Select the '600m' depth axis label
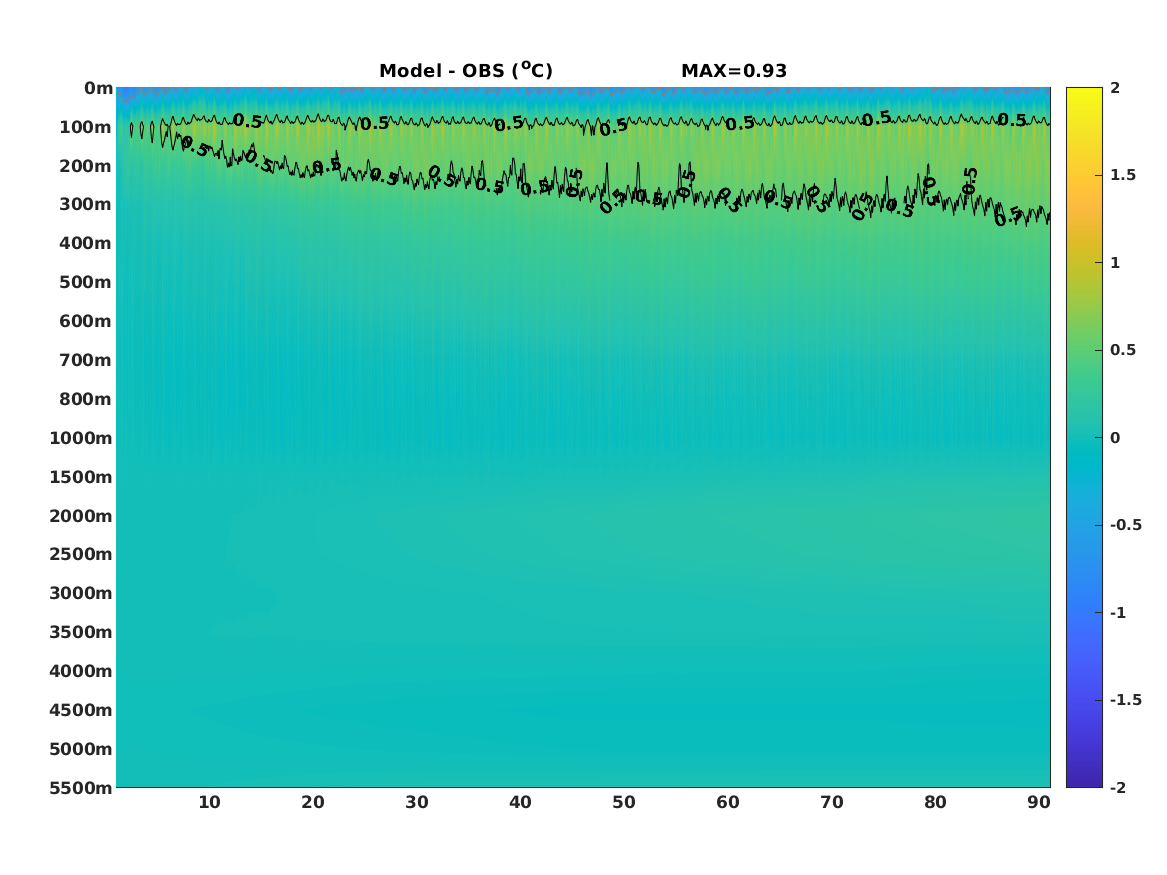Image resolution: width=1167 pixels, height=875 pixels. point(86,321)
